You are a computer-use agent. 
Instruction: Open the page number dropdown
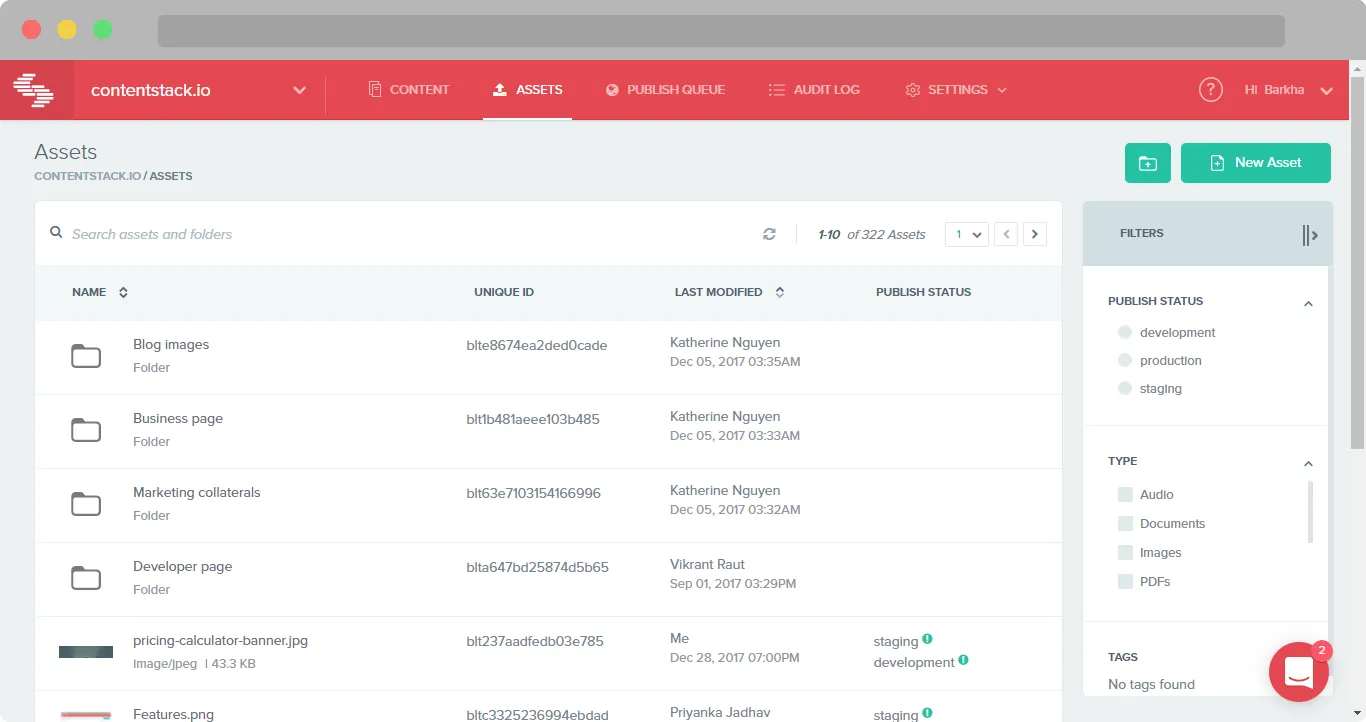tap(966, 233)
